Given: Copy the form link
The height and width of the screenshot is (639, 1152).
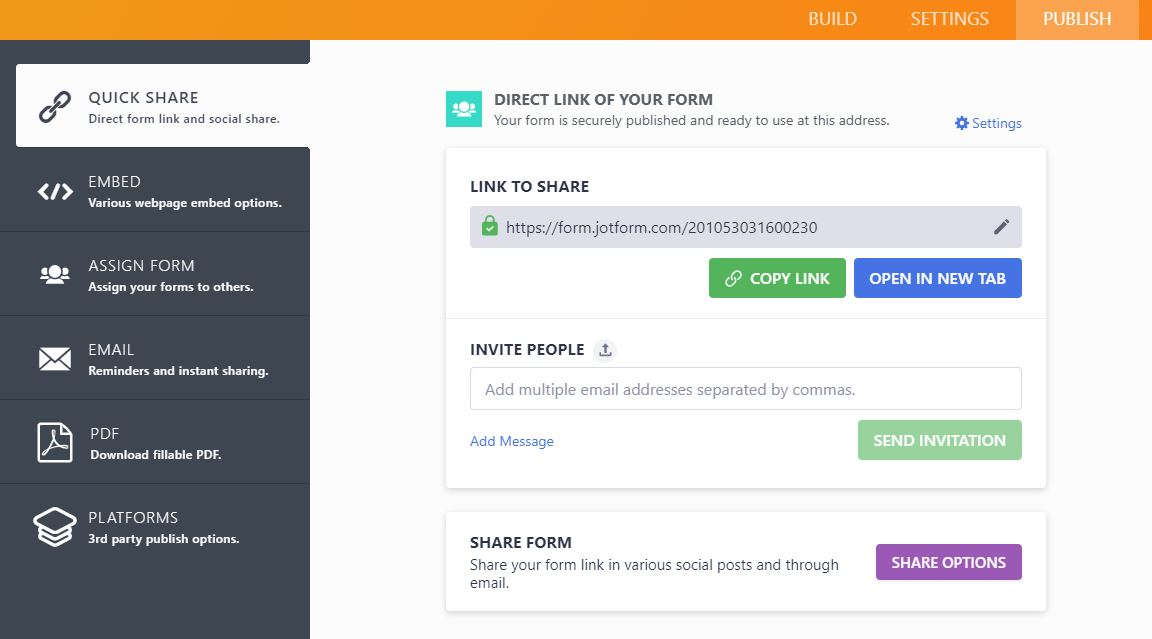Looking at the screenshot, I should 777,278.
